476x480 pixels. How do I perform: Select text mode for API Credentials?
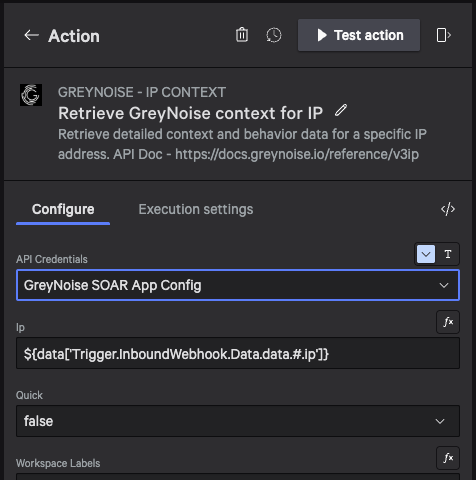tap(448, 254)
